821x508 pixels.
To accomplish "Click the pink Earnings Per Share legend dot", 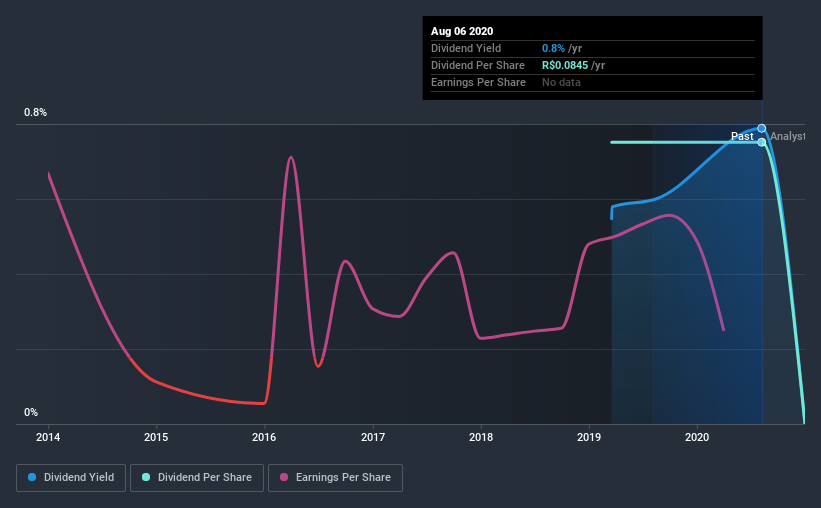I will click(x=284, y=477).
